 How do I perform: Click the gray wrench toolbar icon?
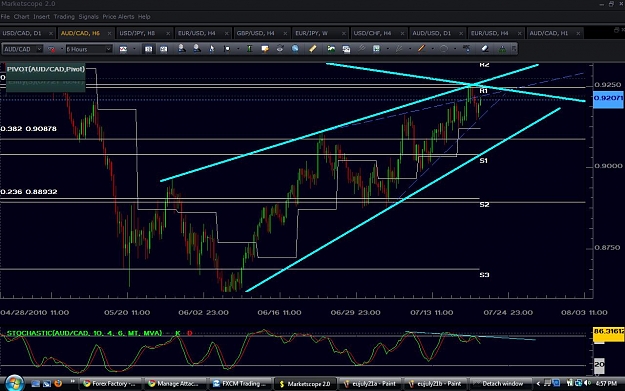pyautogui.click(x=361, y=49)
